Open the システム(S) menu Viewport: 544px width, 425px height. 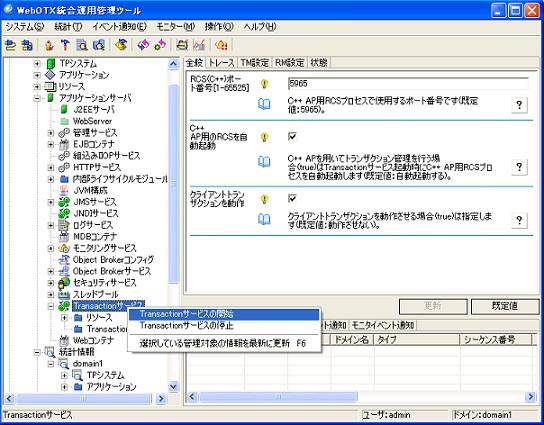pos(24,27)
